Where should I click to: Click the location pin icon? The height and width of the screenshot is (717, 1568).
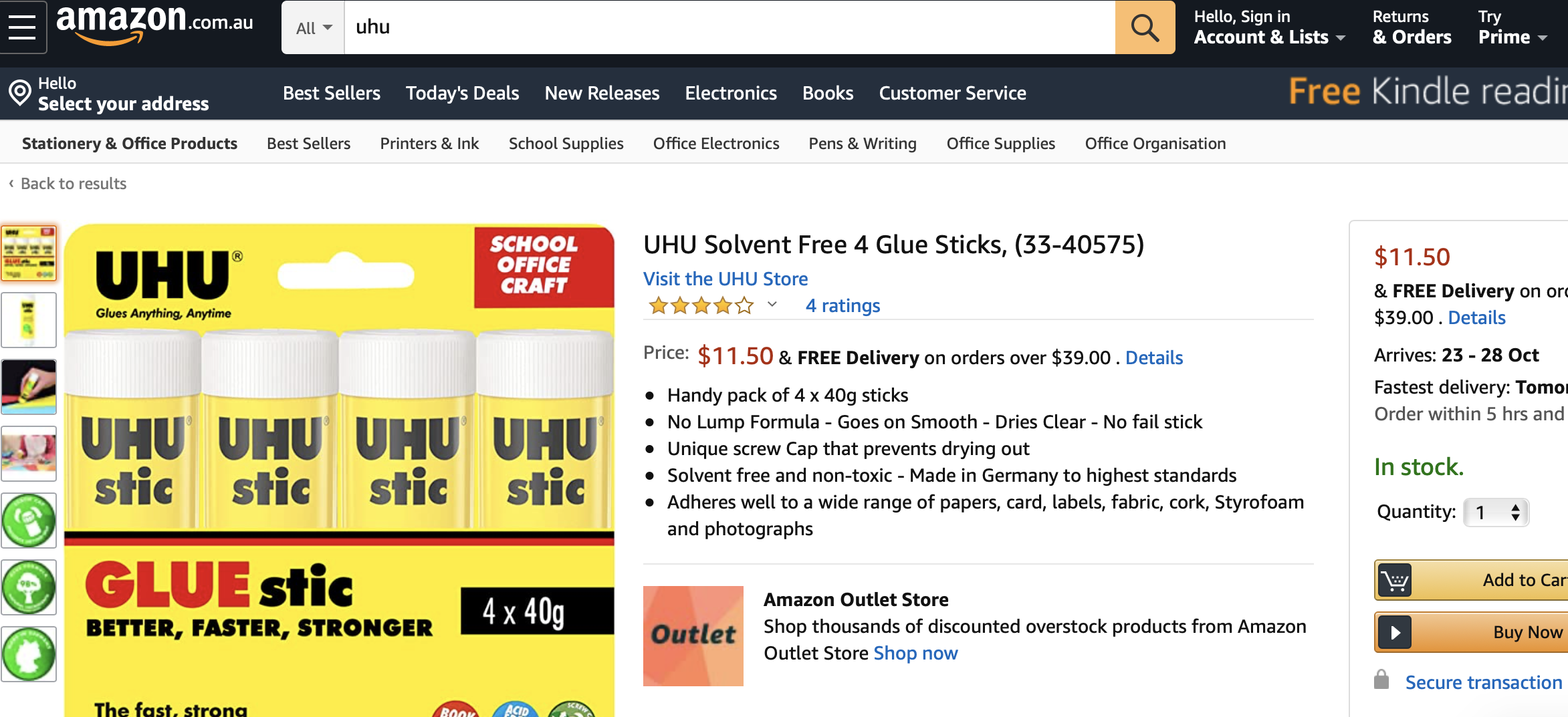pos(20,93)
